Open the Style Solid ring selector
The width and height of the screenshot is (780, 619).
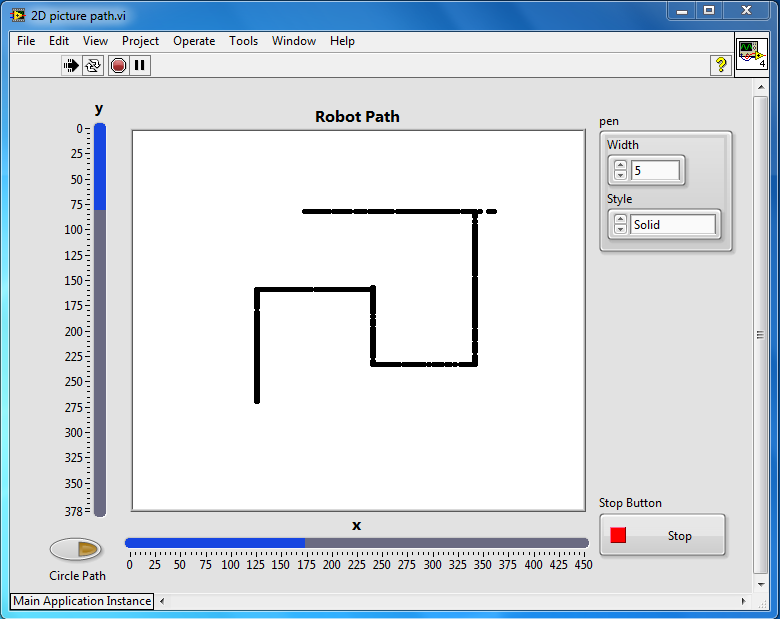point(673,224)
